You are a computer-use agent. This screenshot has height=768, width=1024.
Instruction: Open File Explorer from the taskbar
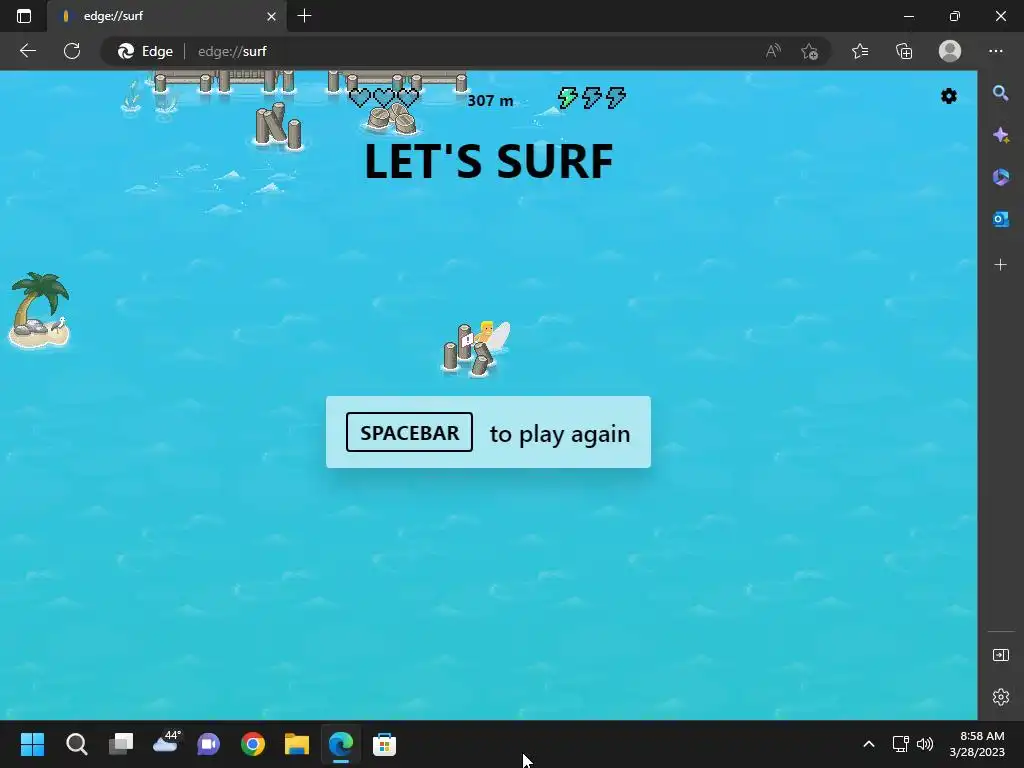tap(296, 744)
